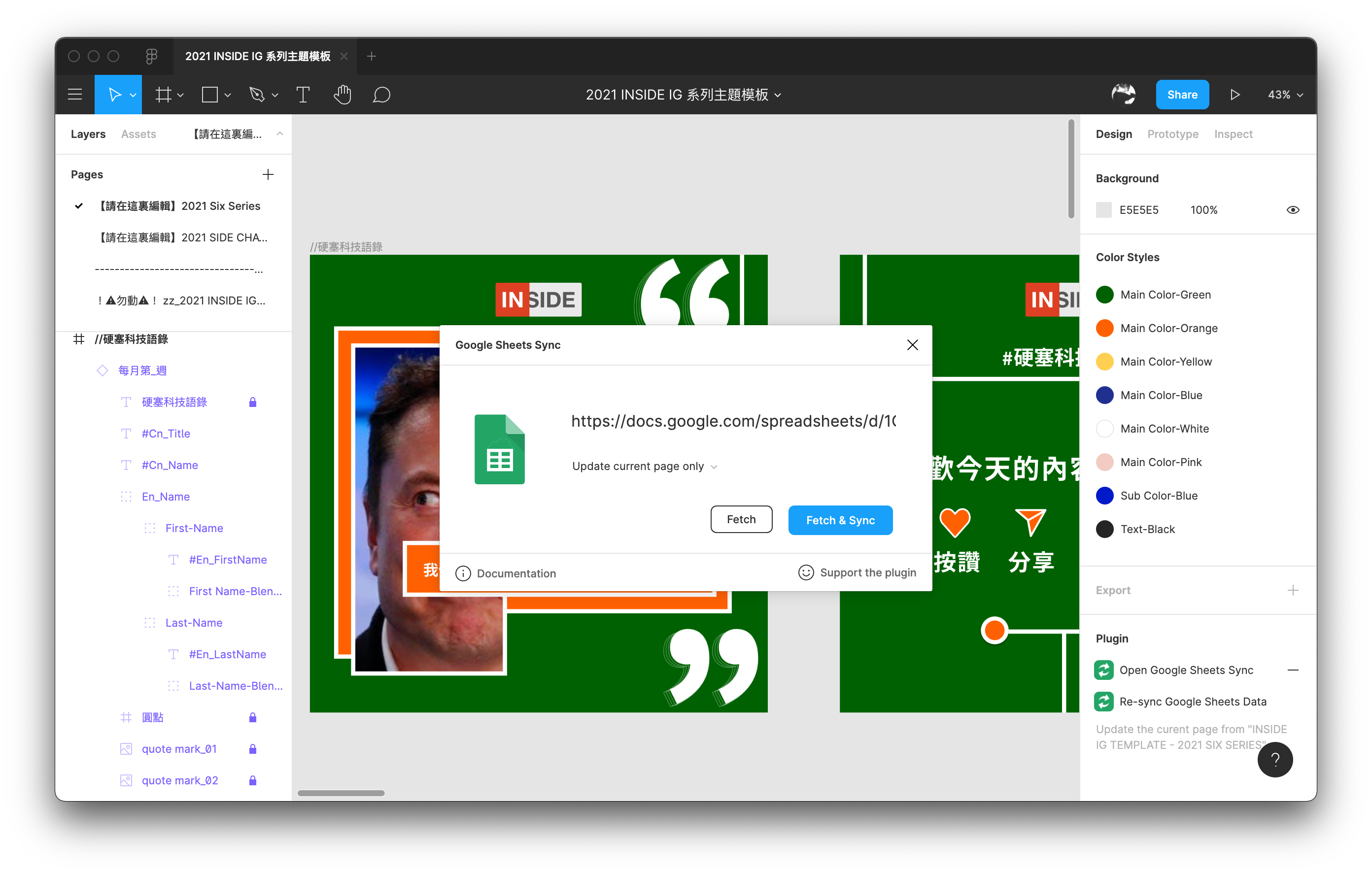The height and width of the screenshot is (874, 1372).
Task: Click Open Google Sheets Sync plugin icon
Action: 1103,670
